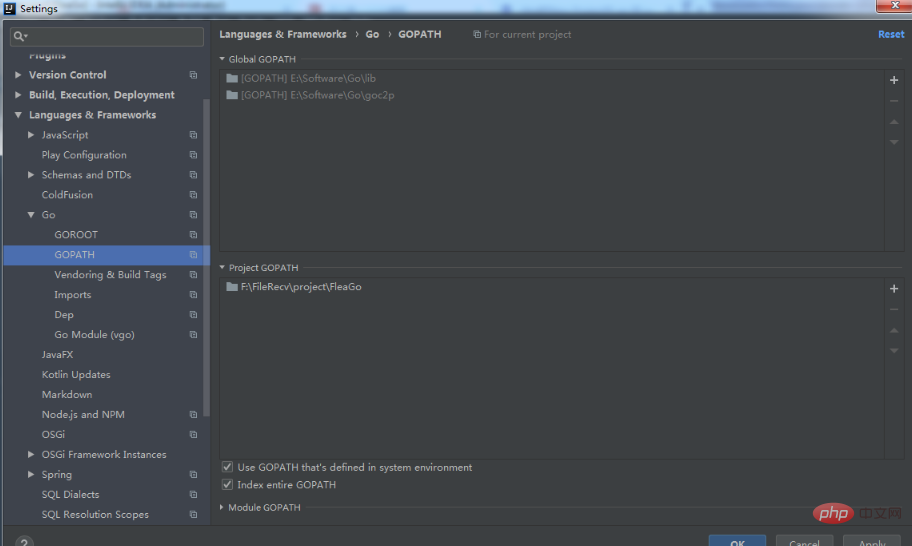Toggle Use GOPATH defined in system environment
This screenshot has height=546, width=912.
tap(227, 467)
